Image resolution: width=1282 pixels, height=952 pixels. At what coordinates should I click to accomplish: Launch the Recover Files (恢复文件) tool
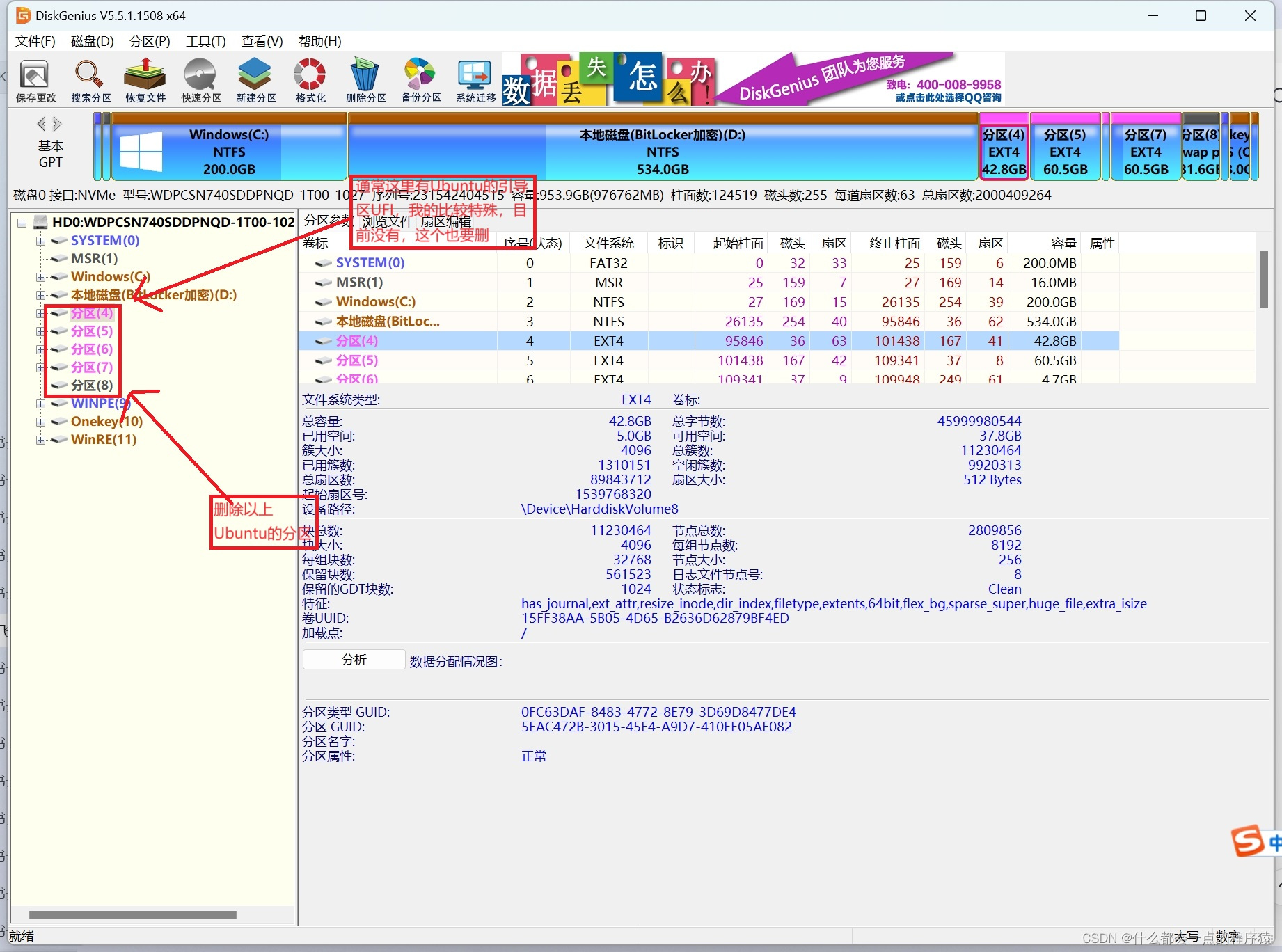coord(145,81)
